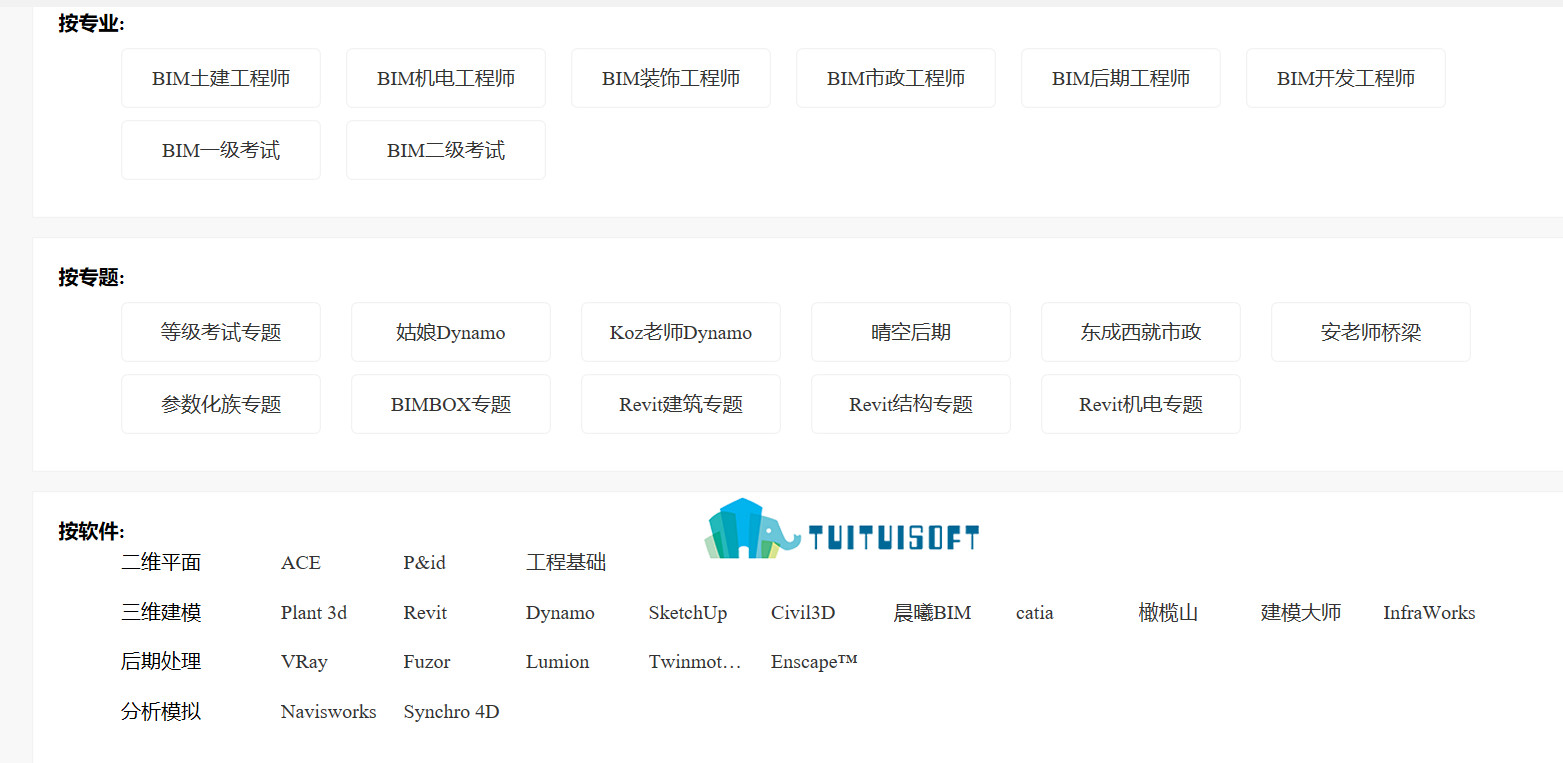Open Enscape™ software link
1563x763 pixels.
coord(814,662)
